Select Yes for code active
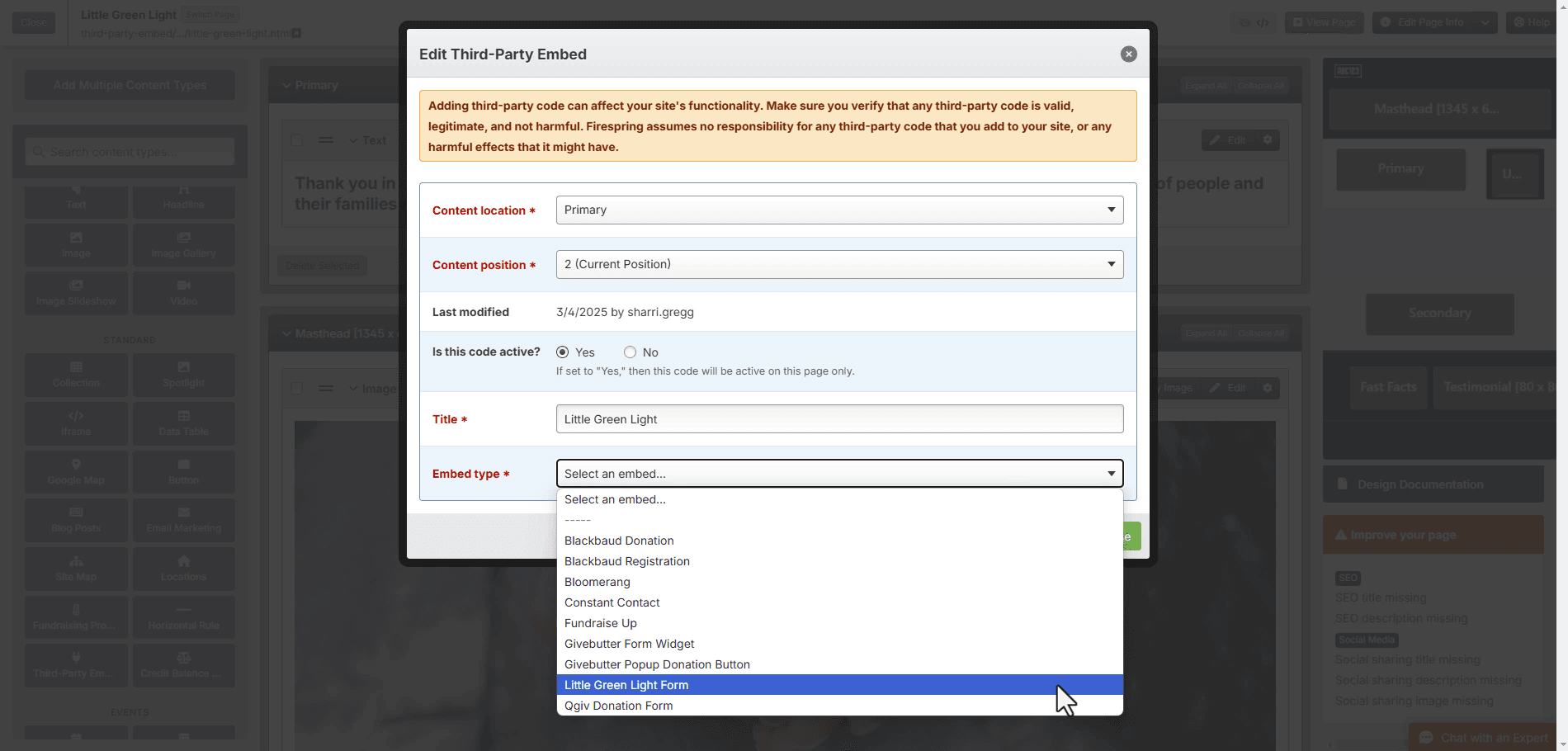The image size is (1568, 751). point(563,352)
